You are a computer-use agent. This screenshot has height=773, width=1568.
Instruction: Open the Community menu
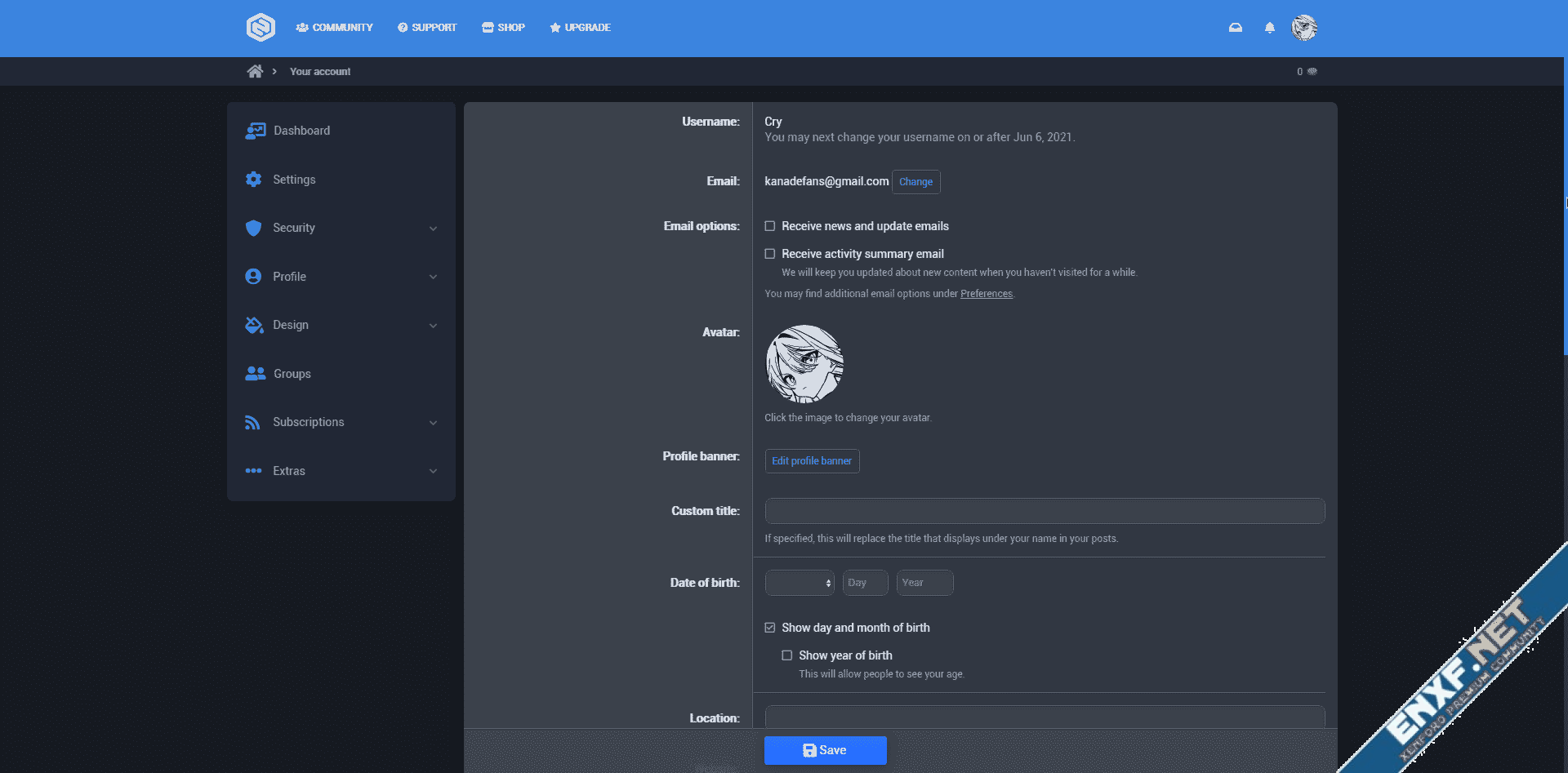pos(334,28)
